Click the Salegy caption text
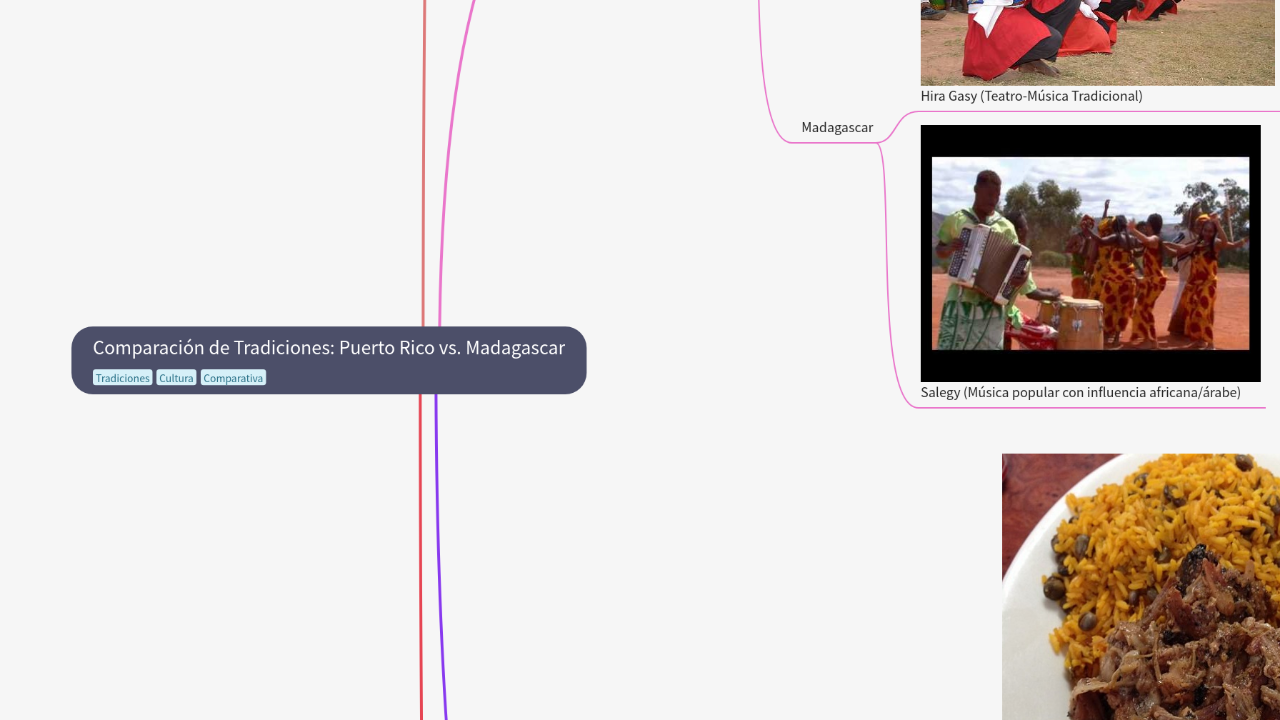 pos(1081,392)
